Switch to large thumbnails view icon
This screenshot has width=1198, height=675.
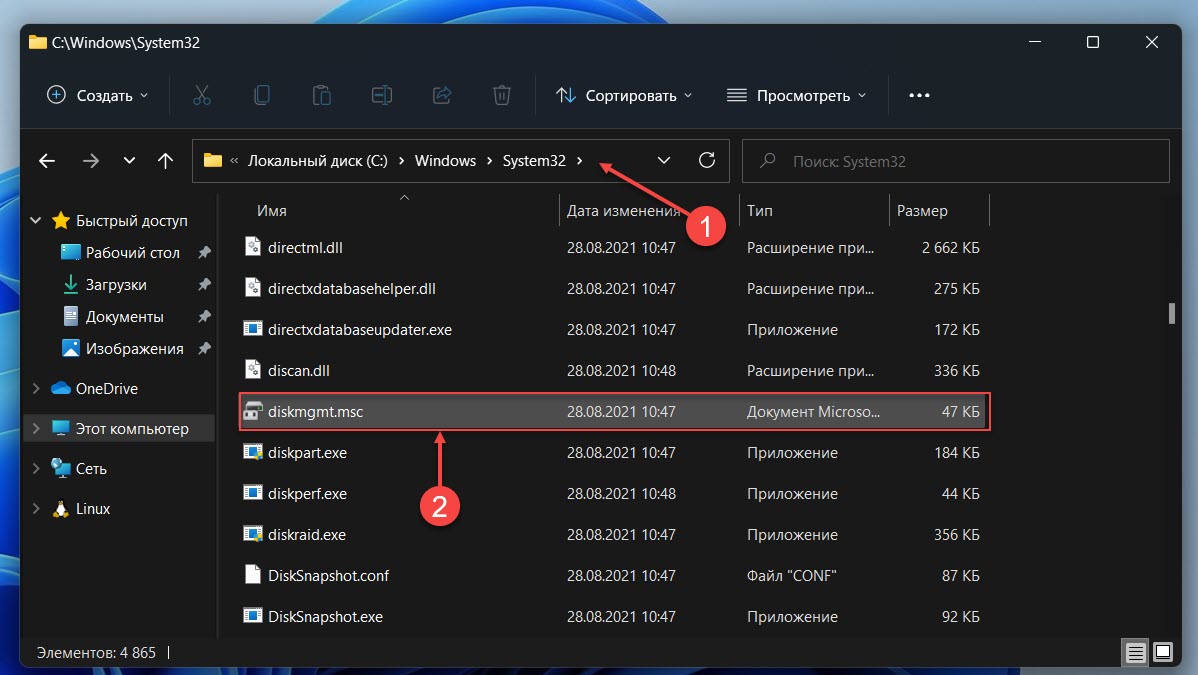(1163, 653)
